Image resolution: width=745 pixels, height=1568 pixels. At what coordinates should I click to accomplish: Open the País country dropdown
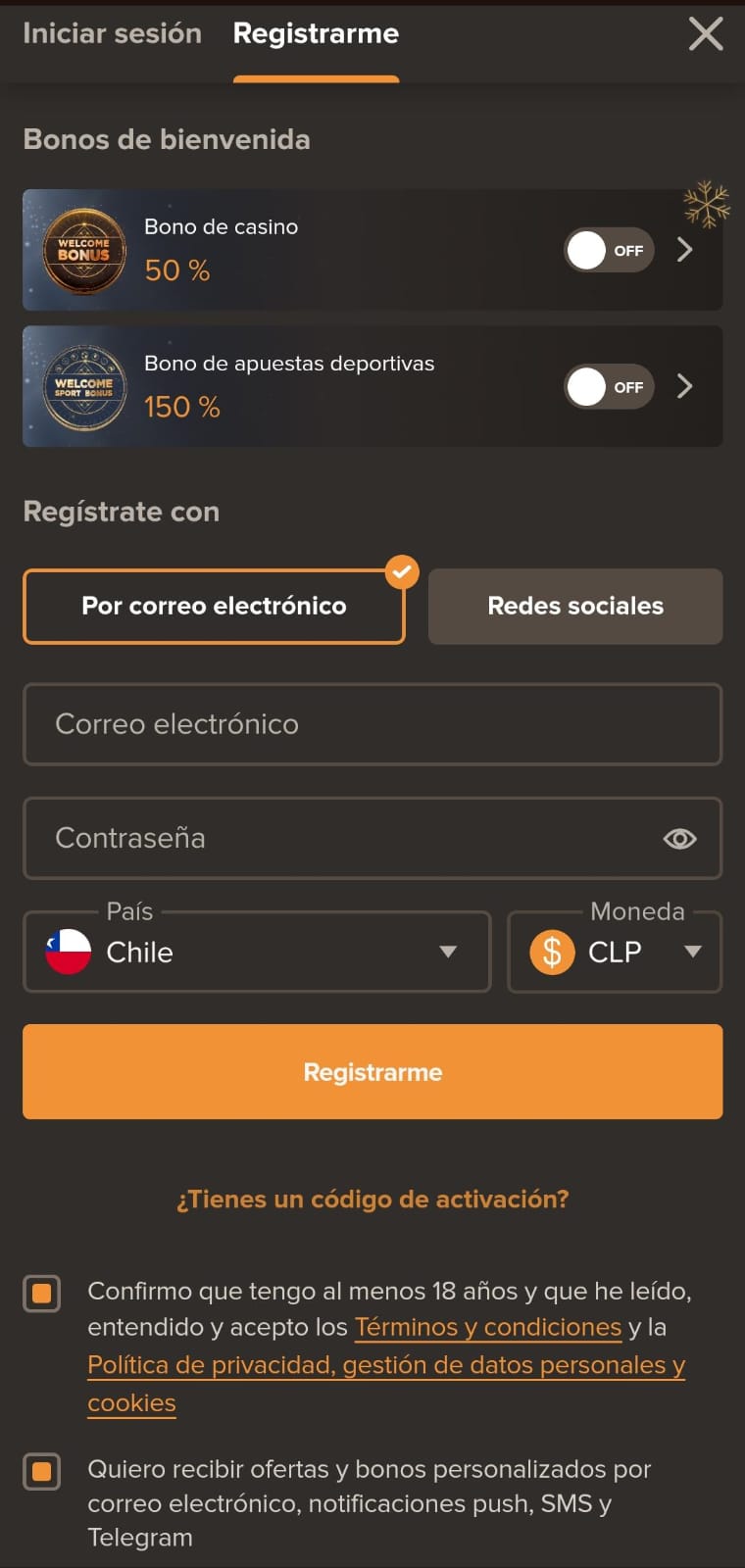click(x=257, y=952)
